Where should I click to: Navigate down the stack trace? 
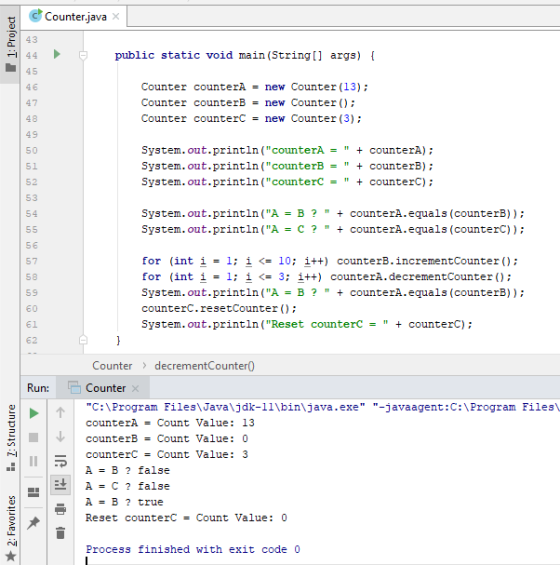click(x=60, y=436)
